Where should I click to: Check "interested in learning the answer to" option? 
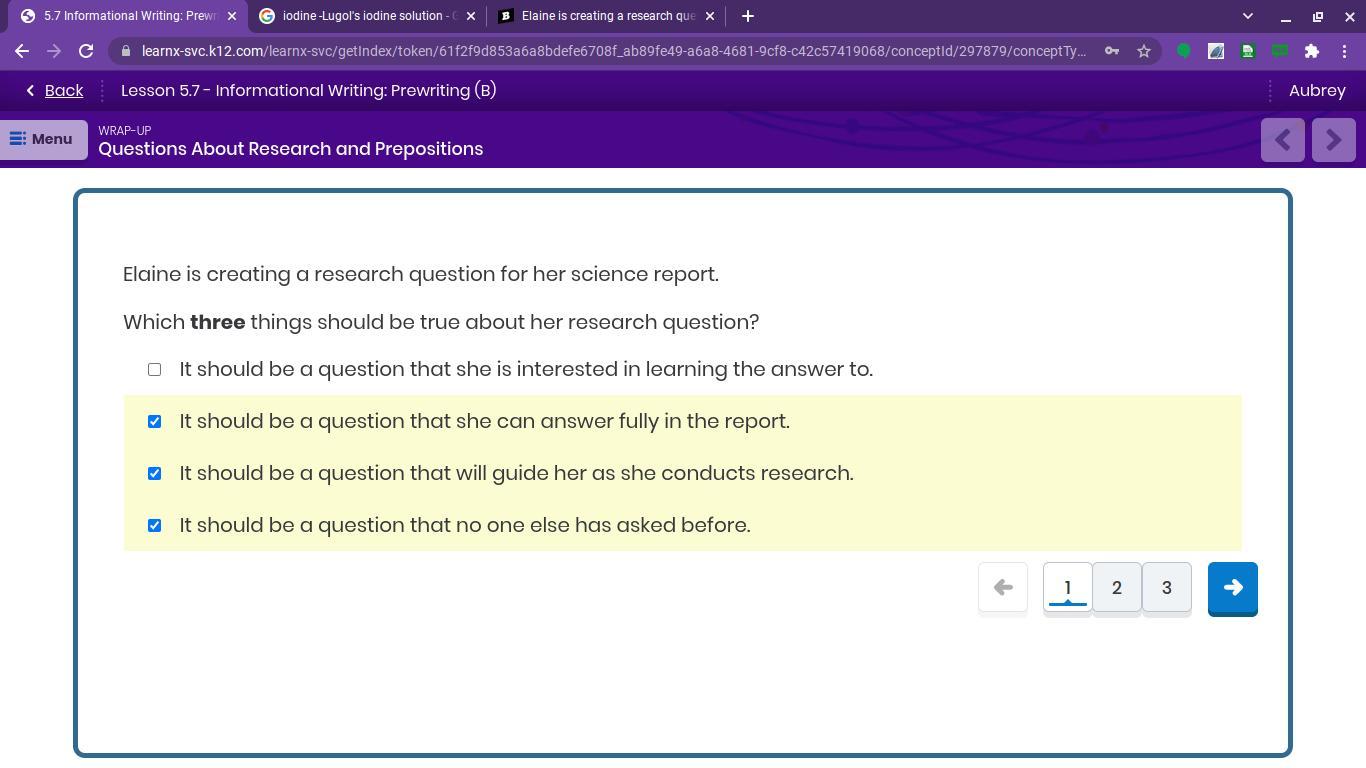click(x=154, y=370)
